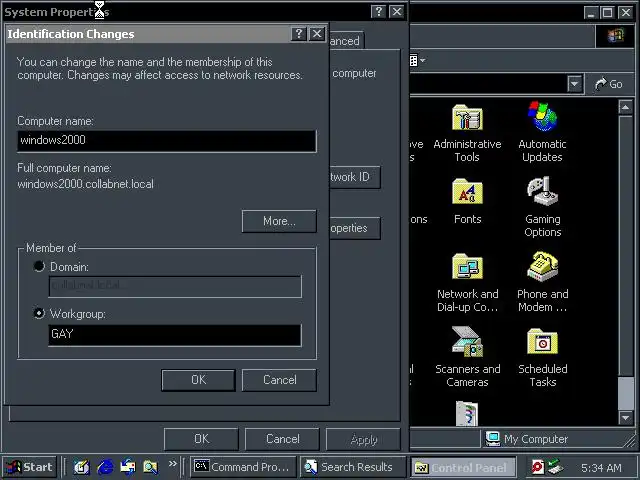
Task: Click the network tray icon with checkmark
Action: point(556,467)
